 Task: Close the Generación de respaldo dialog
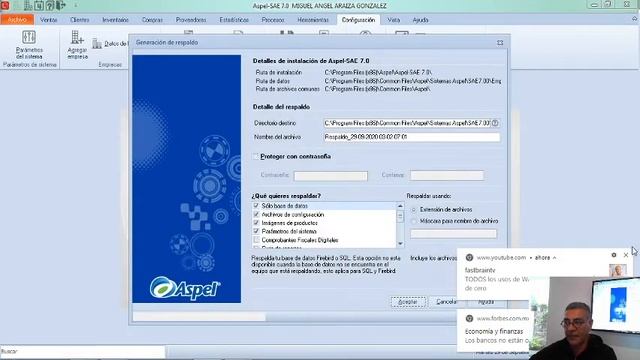(x=500, y=42)
